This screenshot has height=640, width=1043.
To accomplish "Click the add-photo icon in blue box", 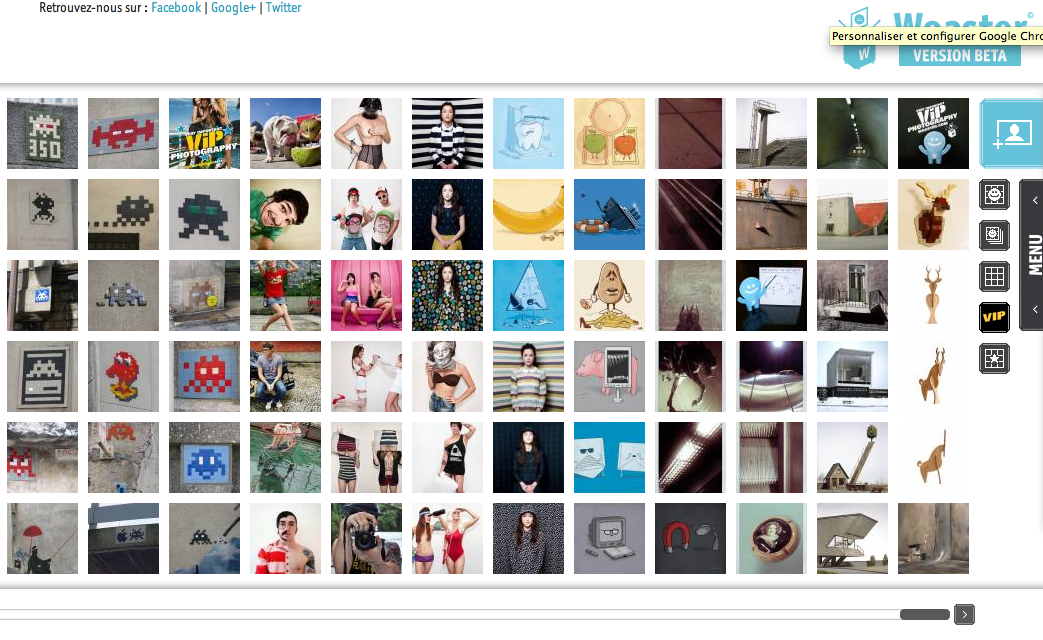I will click(1011, 134).
